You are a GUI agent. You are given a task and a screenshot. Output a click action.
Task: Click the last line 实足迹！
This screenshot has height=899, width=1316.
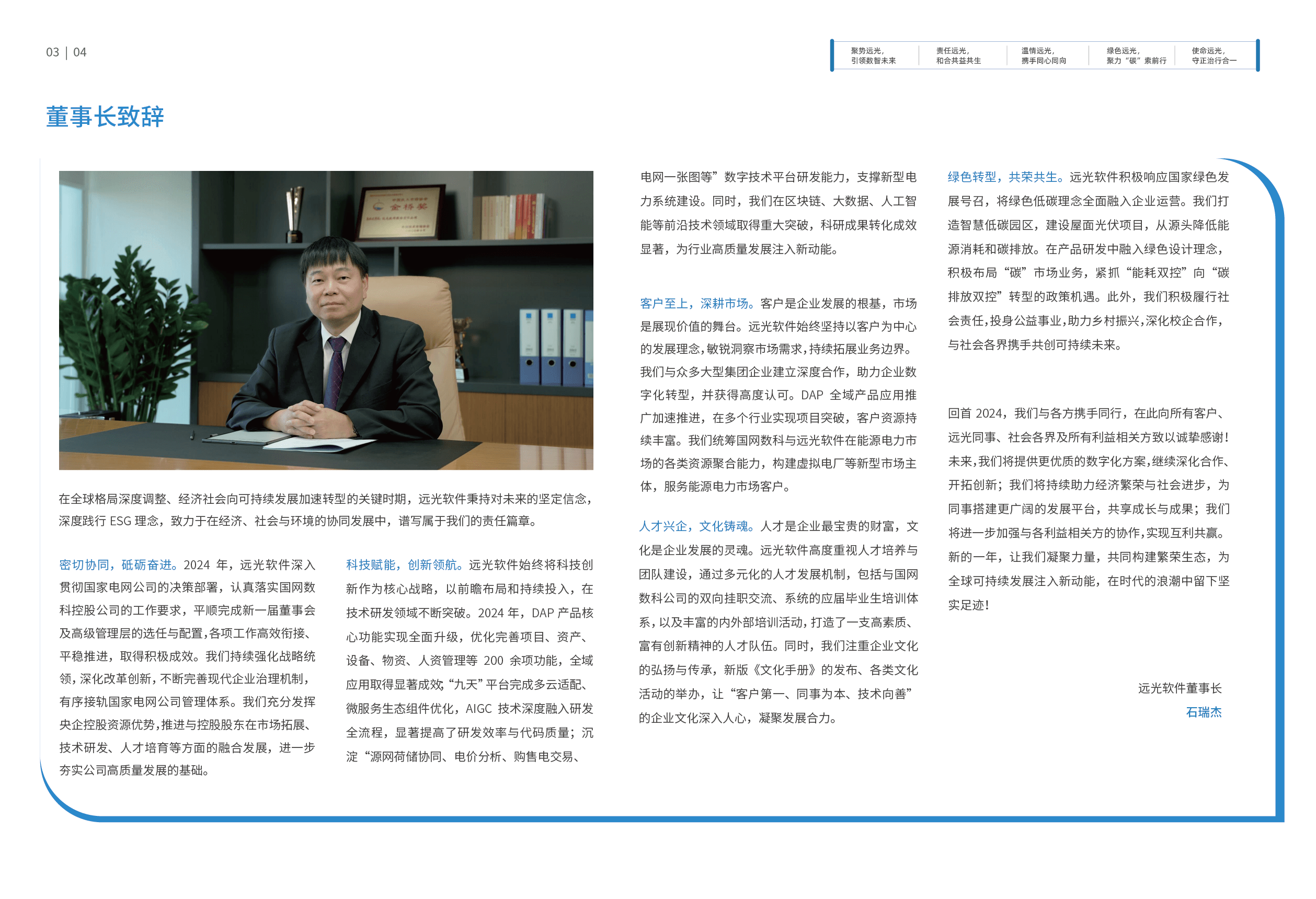968,605
